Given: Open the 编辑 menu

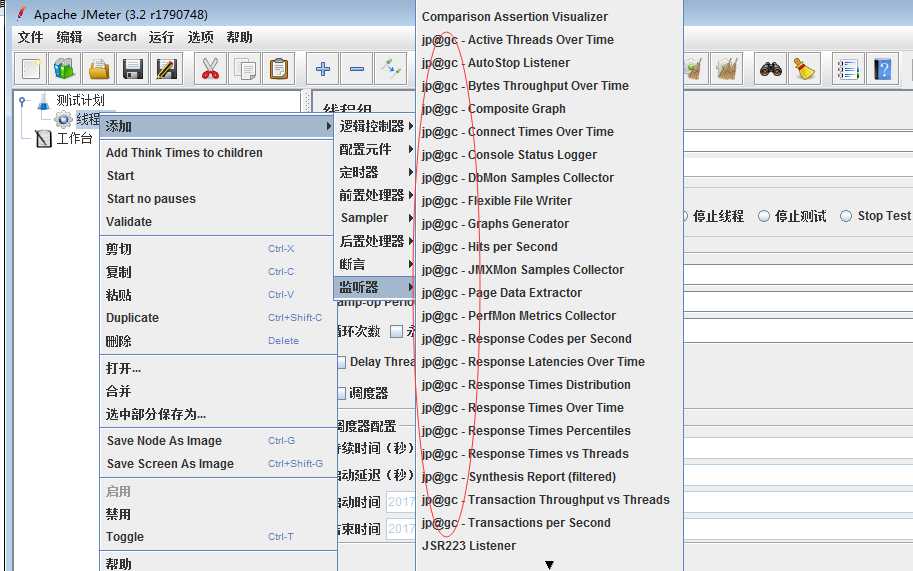Looking at the screenshot, I should (69, 37).
